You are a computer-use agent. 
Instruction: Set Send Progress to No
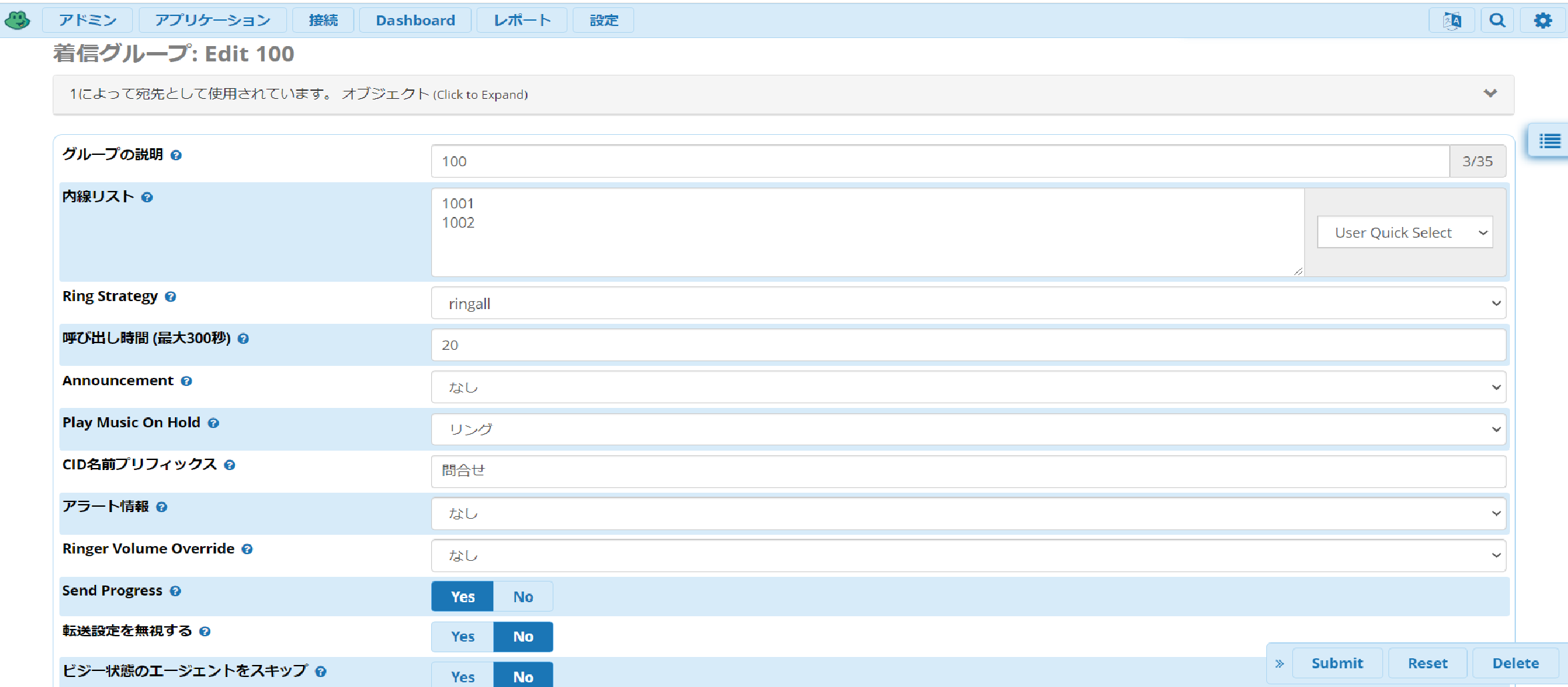(523, 597)
